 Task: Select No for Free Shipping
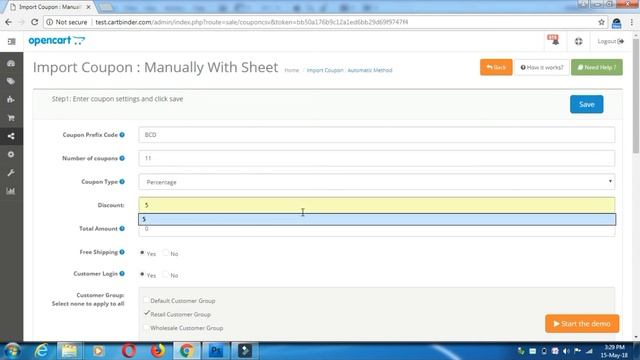click(165, 253)
